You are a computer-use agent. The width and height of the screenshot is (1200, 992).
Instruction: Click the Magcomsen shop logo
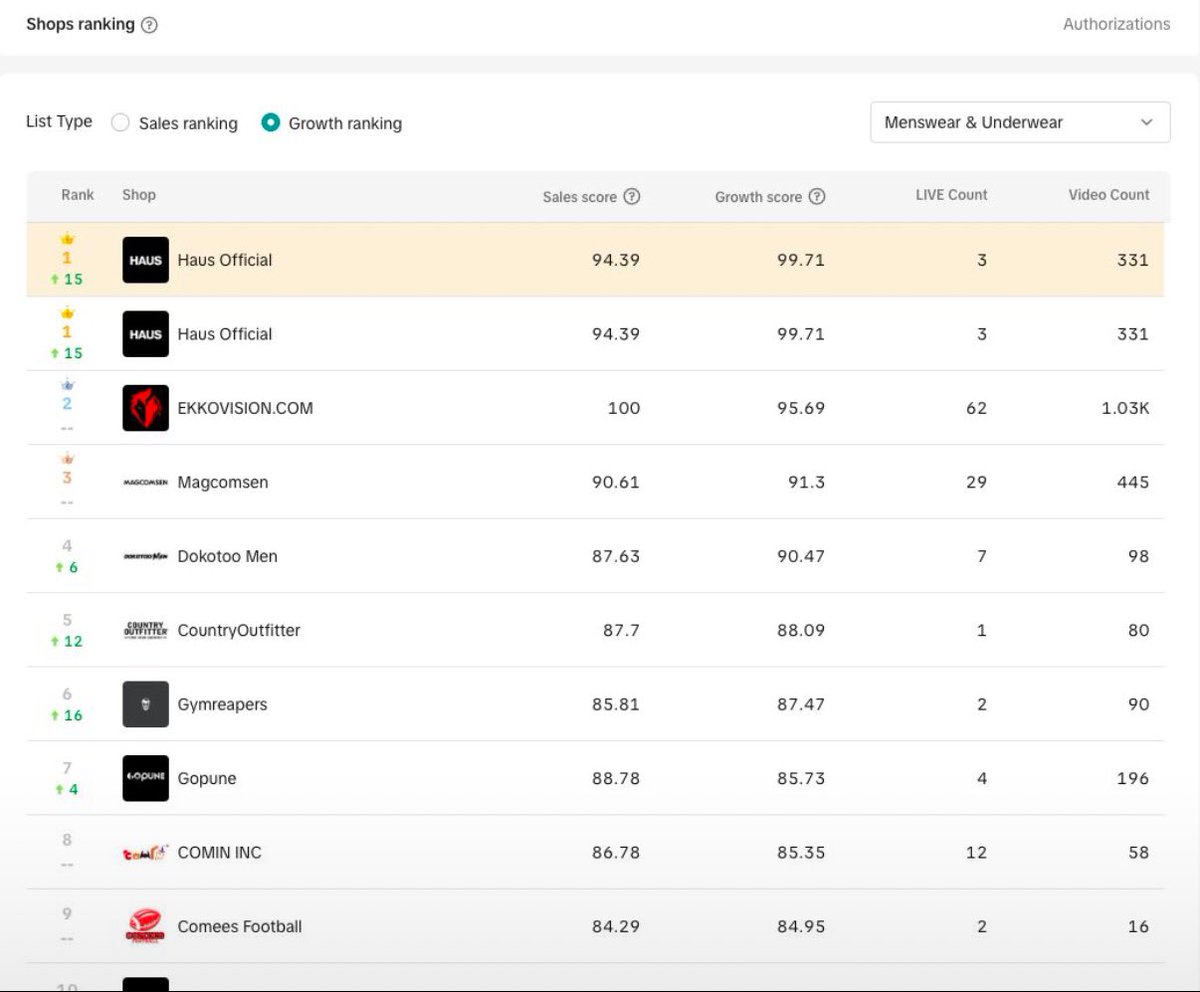(x=146, y=482)
